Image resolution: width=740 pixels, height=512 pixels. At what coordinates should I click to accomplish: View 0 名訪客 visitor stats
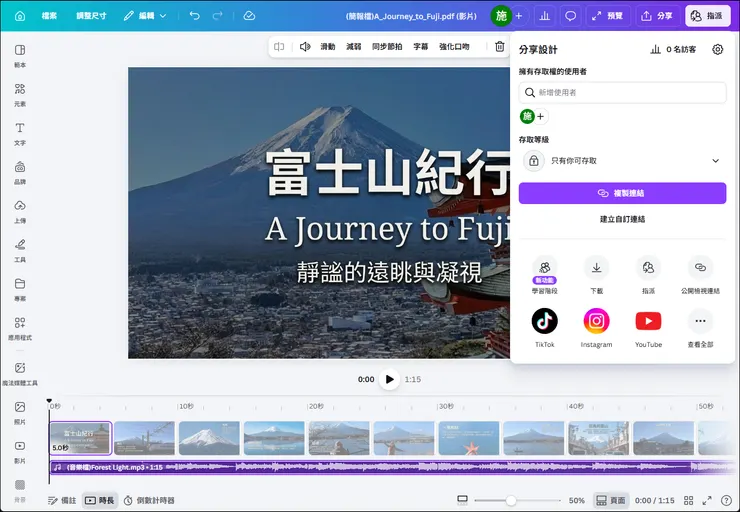[673, 50]
